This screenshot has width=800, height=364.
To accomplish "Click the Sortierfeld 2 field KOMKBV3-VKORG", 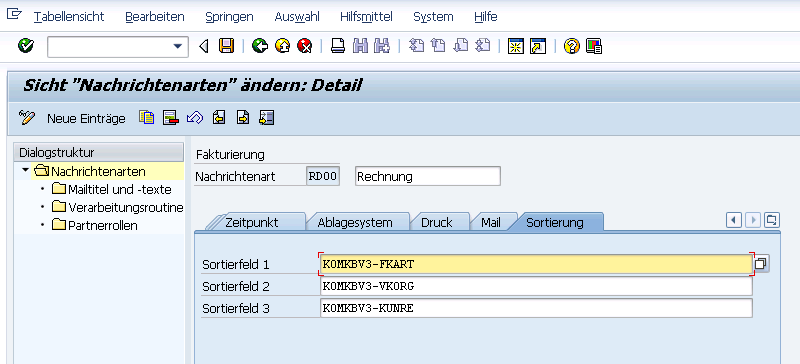I will [x=536, y=286].
